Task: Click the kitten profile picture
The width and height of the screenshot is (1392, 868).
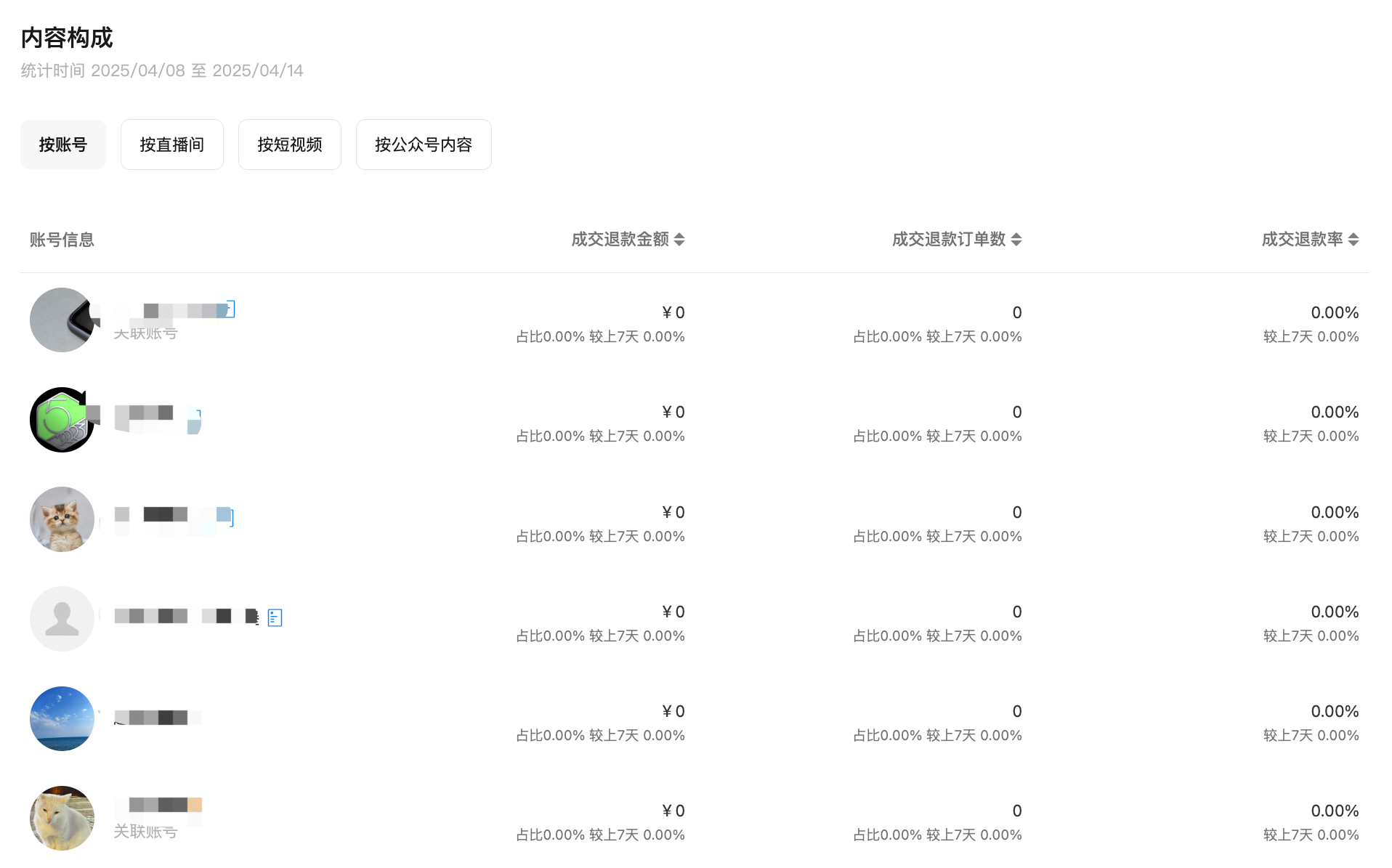Action: pos(62,519)
